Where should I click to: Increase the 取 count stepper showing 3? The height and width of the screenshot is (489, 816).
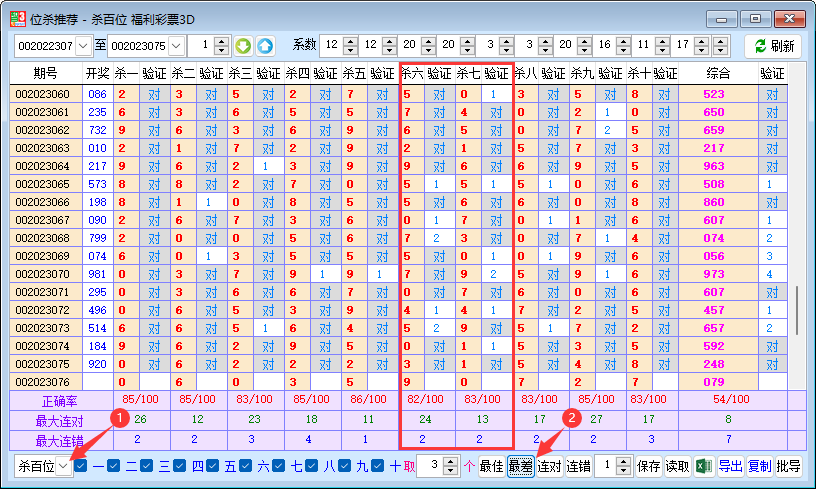coord(451,461)
